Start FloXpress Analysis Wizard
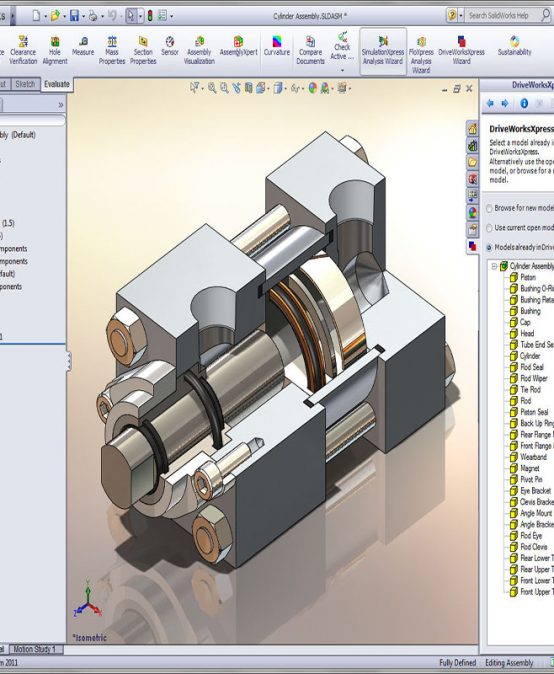 click(x=421, y=55)
